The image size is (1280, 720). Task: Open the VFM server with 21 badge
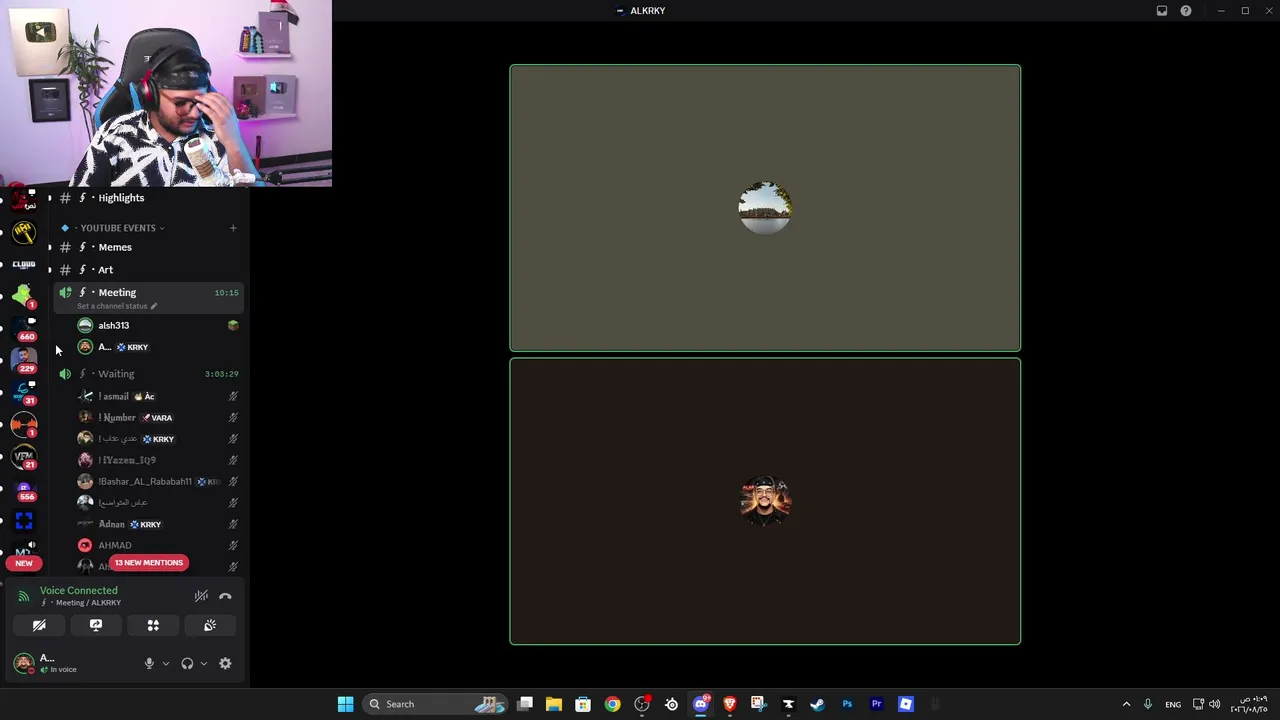(24, 456)
